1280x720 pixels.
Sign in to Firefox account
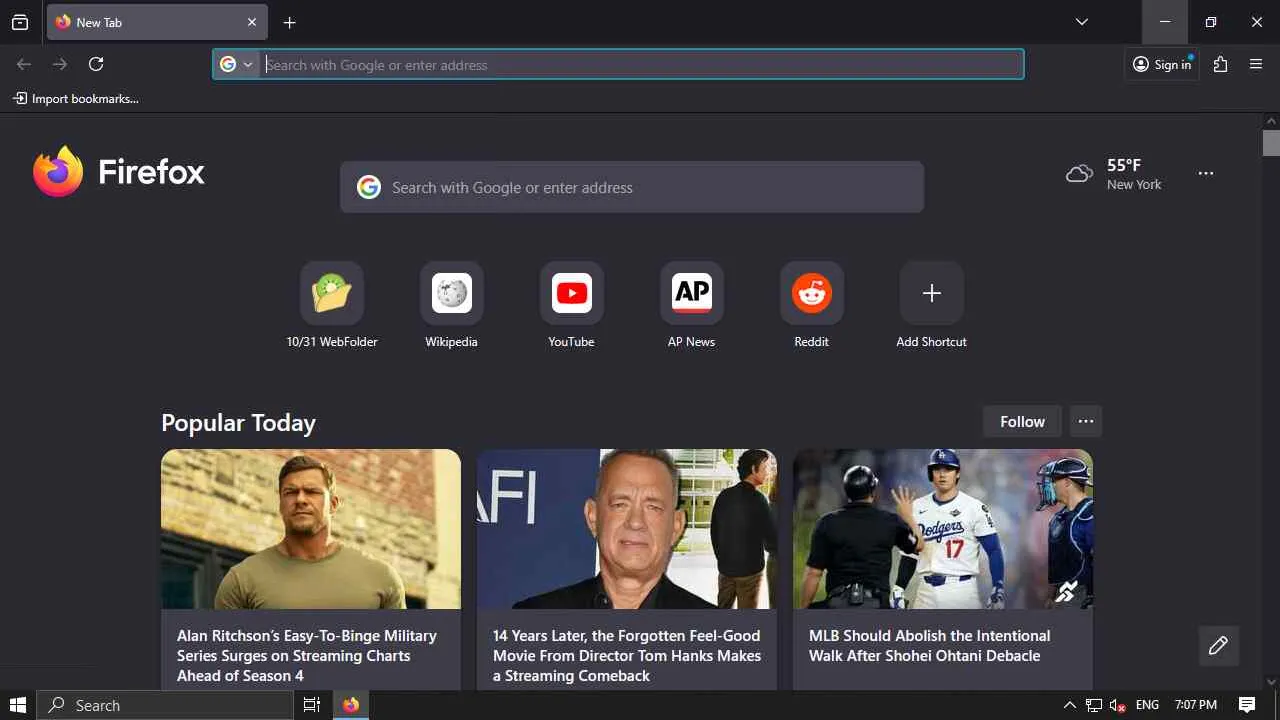click(x=1162, y=64)
